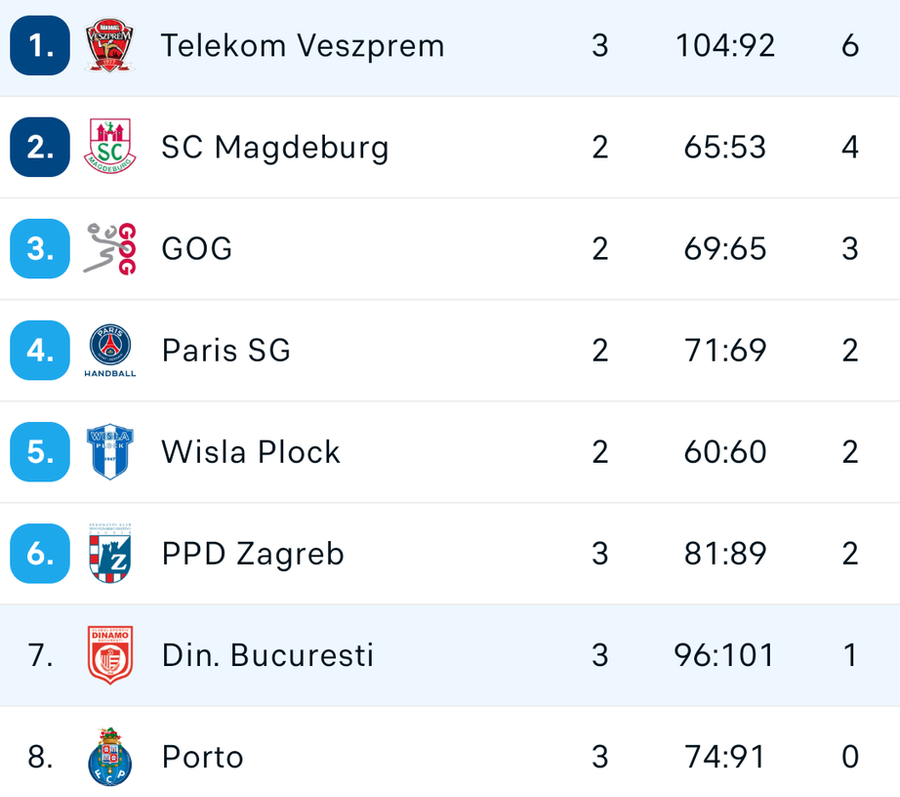
Task: Select the GOG handball logo
Action: (110, 248)
